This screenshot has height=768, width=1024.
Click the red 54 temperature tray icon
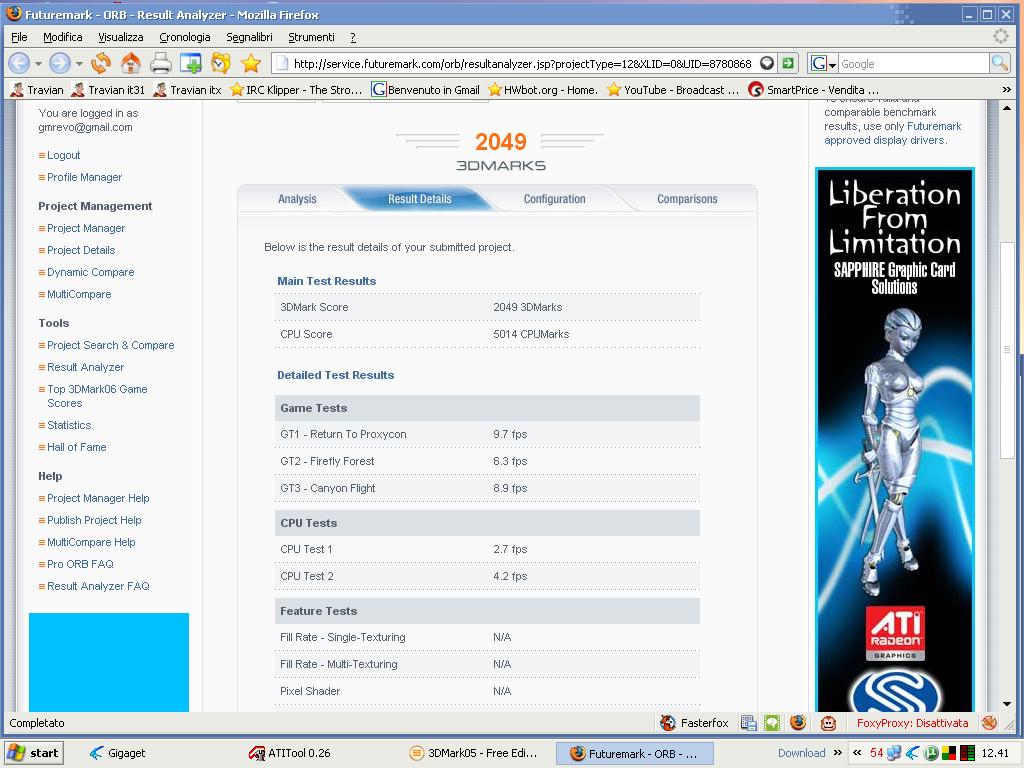click(876, 753)
